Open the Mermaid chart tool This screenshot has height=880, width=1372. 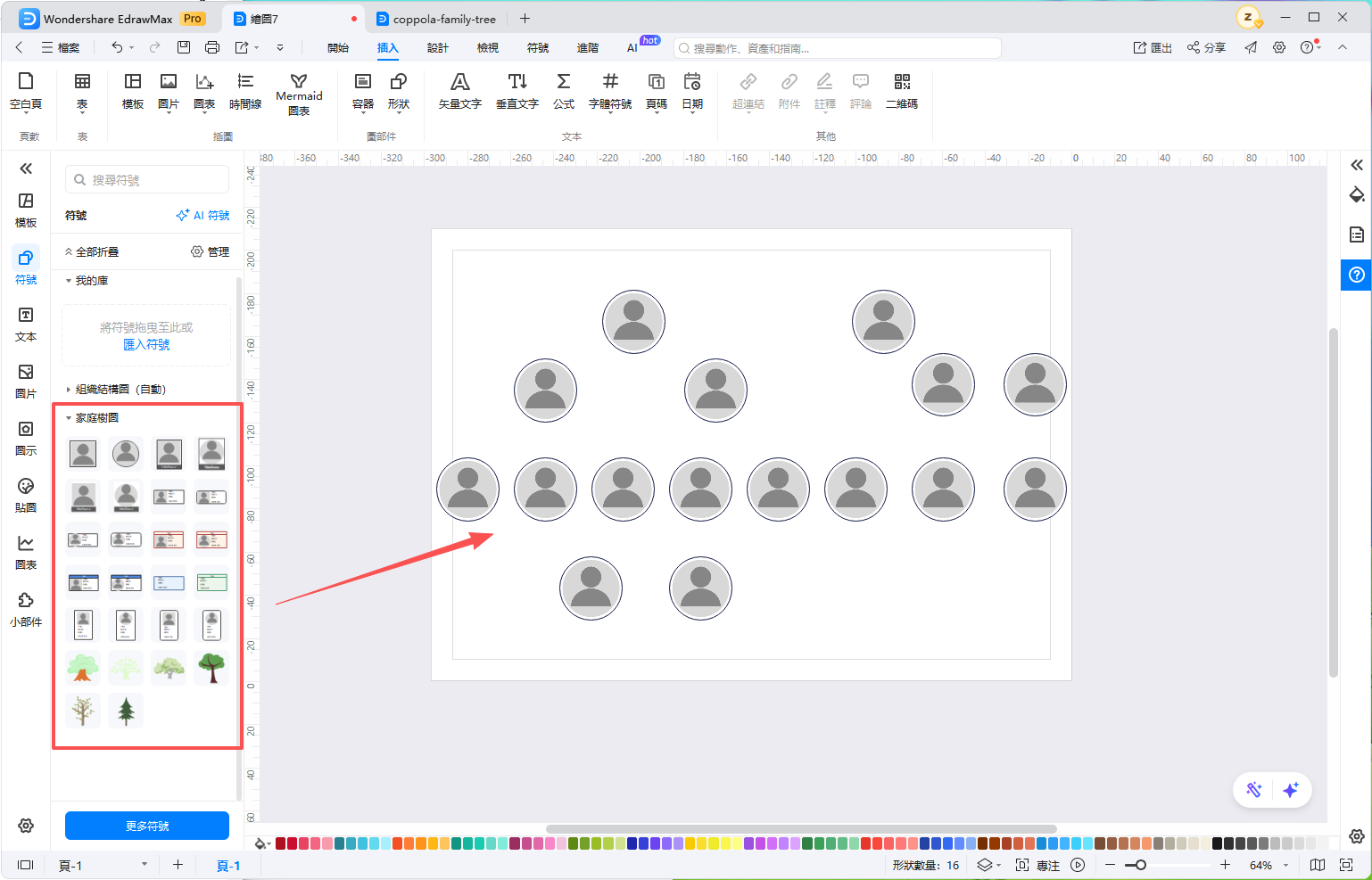point(299,95)
